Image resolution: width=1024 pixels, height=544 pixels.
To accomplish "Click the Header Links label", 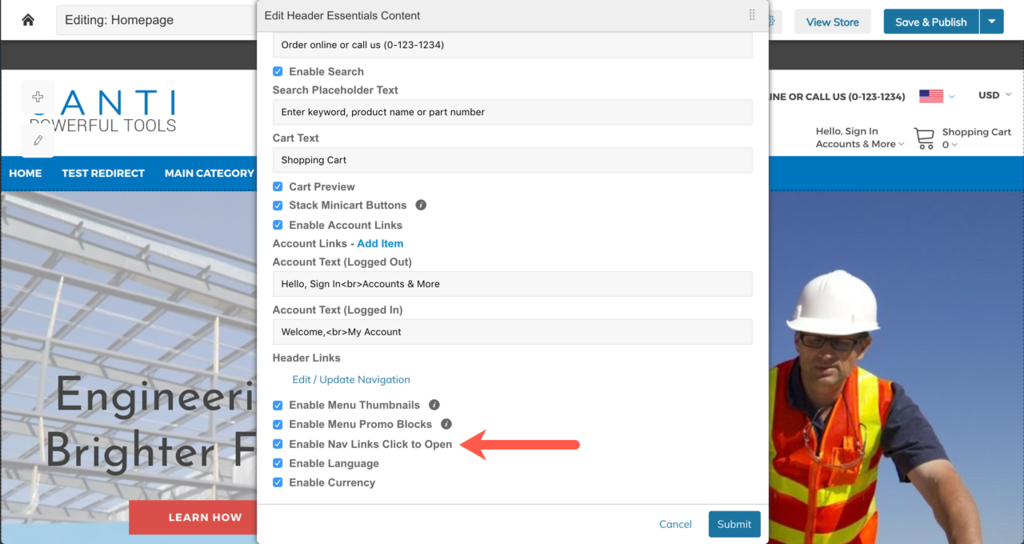I will coord(306,358).
